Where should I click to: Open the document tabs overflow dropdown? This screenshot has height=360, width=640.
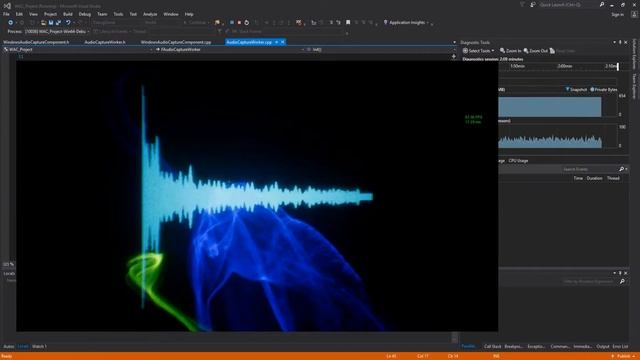click(454, 42)
